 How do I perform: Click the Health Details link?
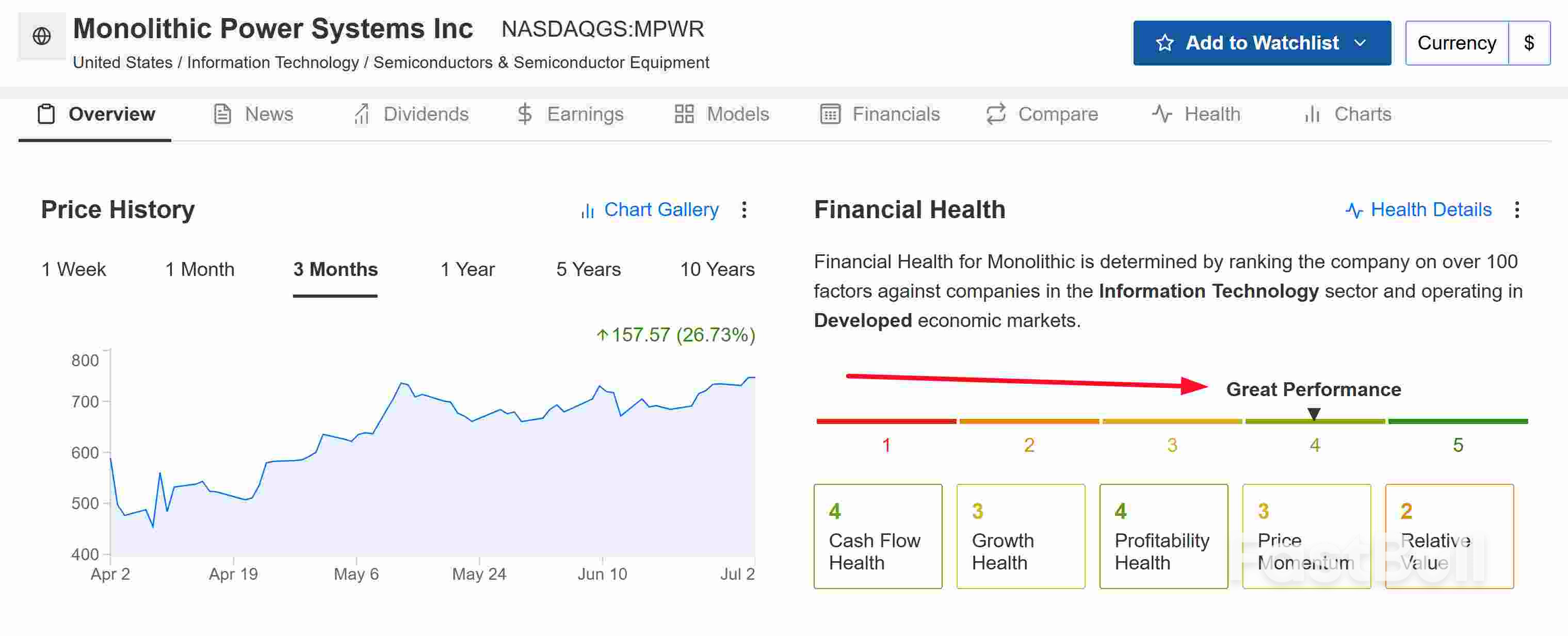point(1431,209)
